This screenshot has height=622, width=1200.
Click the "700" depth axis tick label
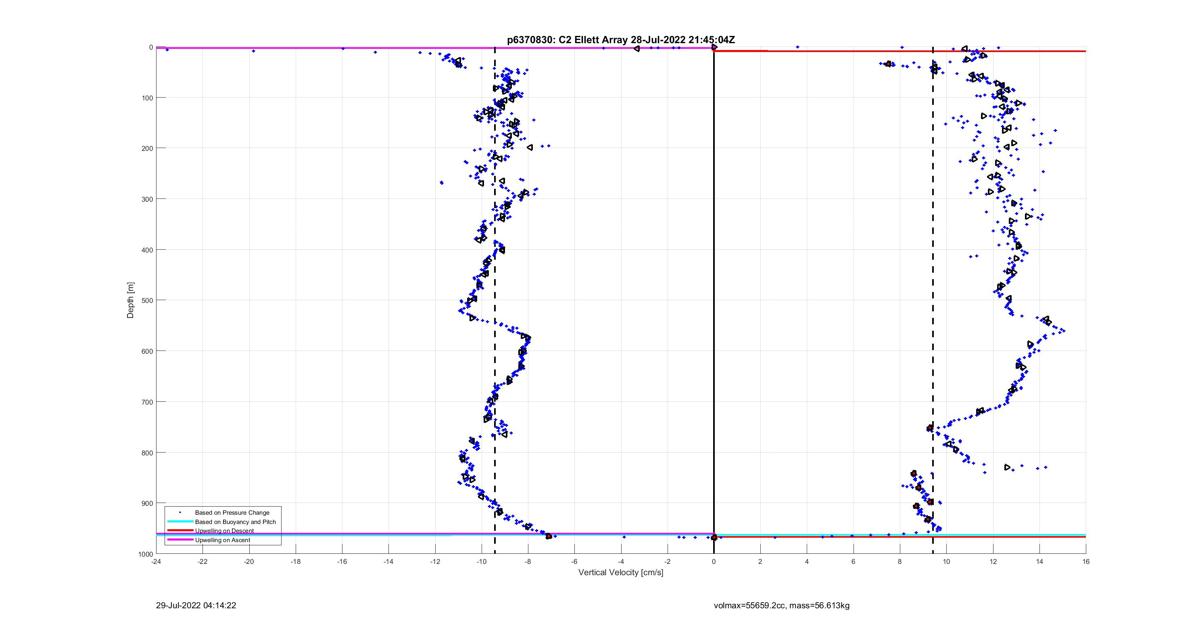[x=146, y=402]
